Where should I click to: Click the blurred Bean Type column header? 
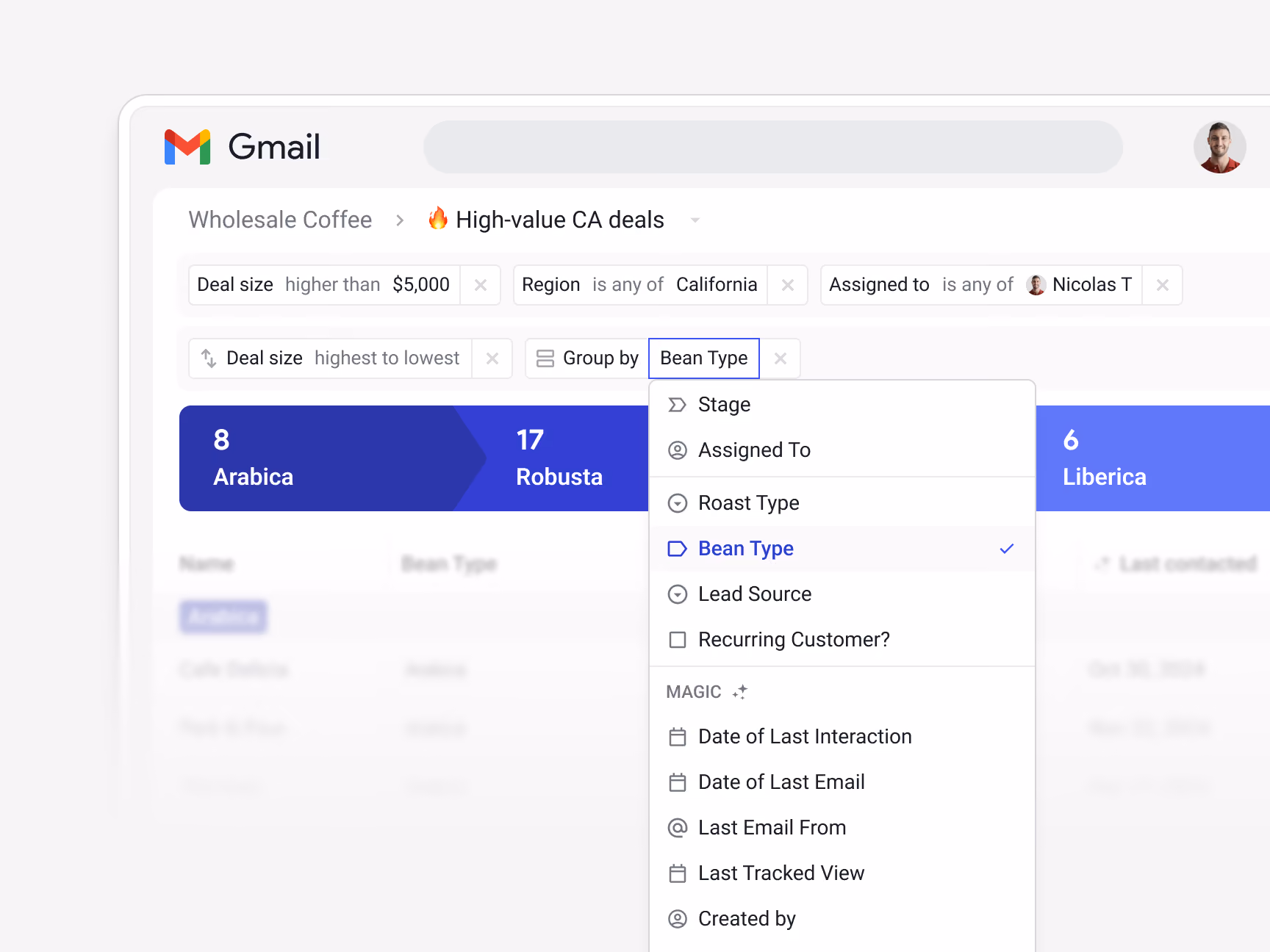pyautogui.click(x=449, y=564)
